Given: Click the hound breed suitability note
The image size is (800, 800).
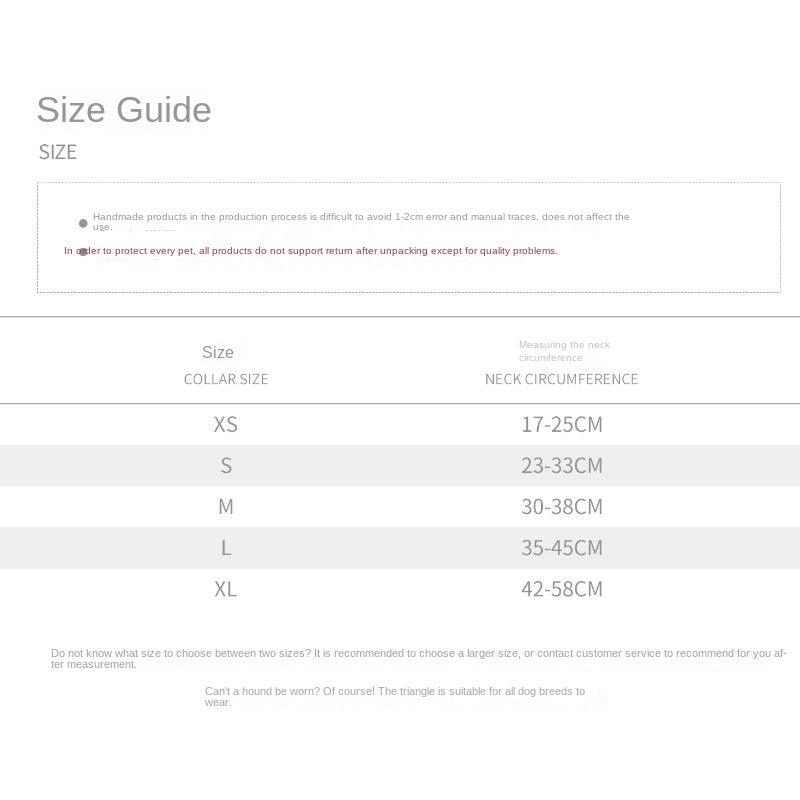Looking at the screenshot, I should click(x=395, y=696).
